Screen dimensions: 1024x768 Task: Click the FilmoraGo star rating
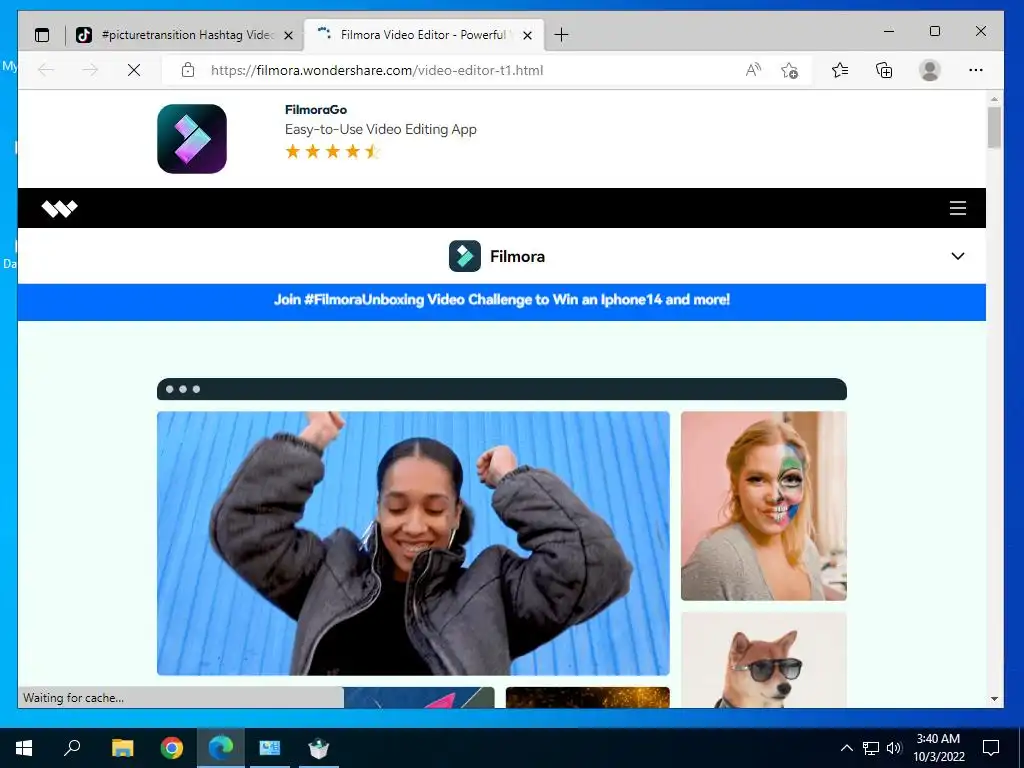pyautogui.click(x=332, y=152)
